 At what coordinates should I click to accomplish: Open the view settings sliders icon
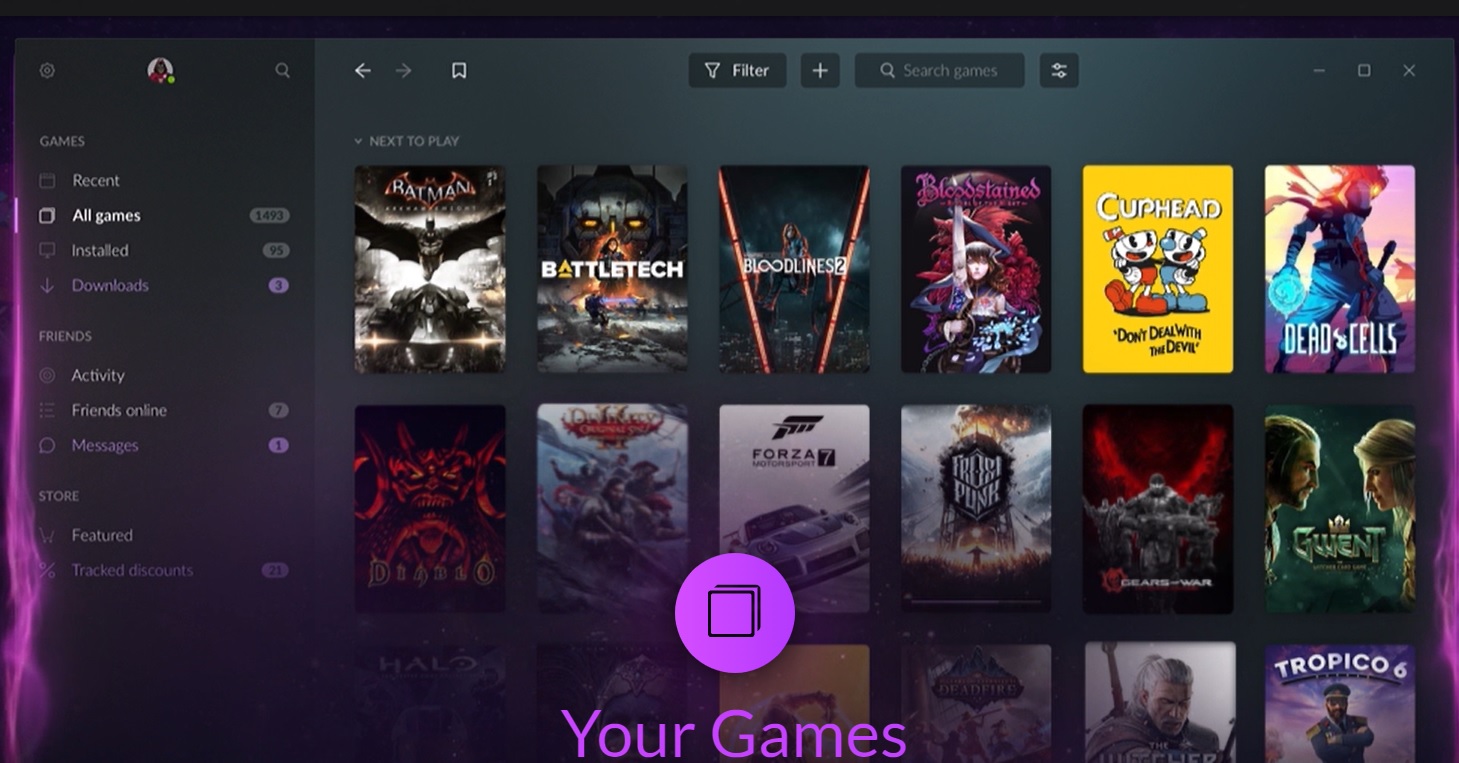coord(1059,71)
